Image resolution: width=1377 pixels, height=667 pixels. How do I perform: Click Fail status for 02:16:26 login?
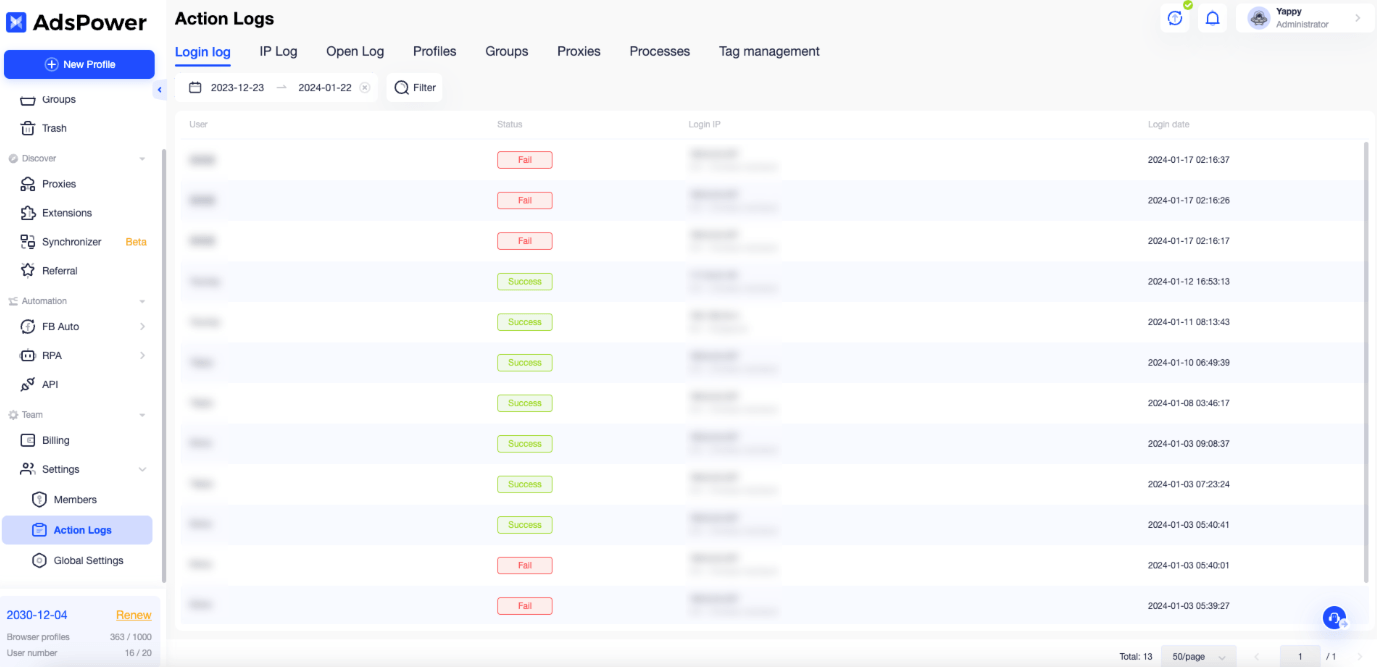(x=525, y=200)
